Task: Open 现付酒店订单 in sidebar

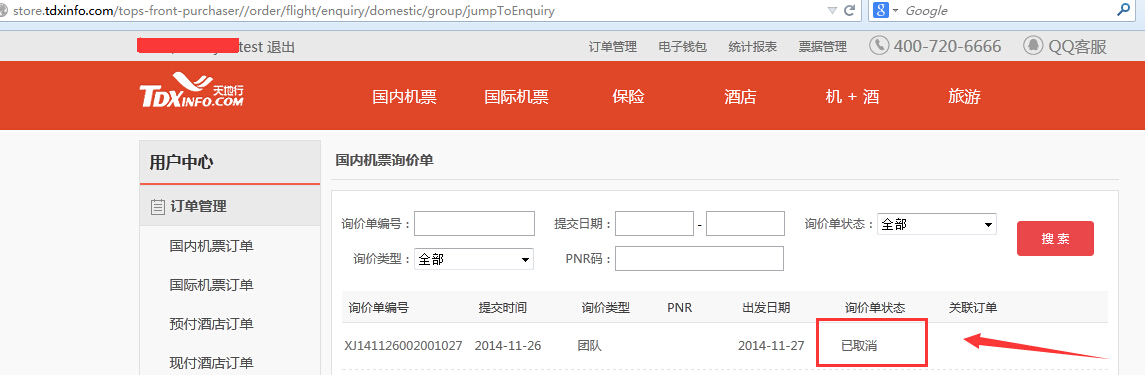Action: coord(211,363)
